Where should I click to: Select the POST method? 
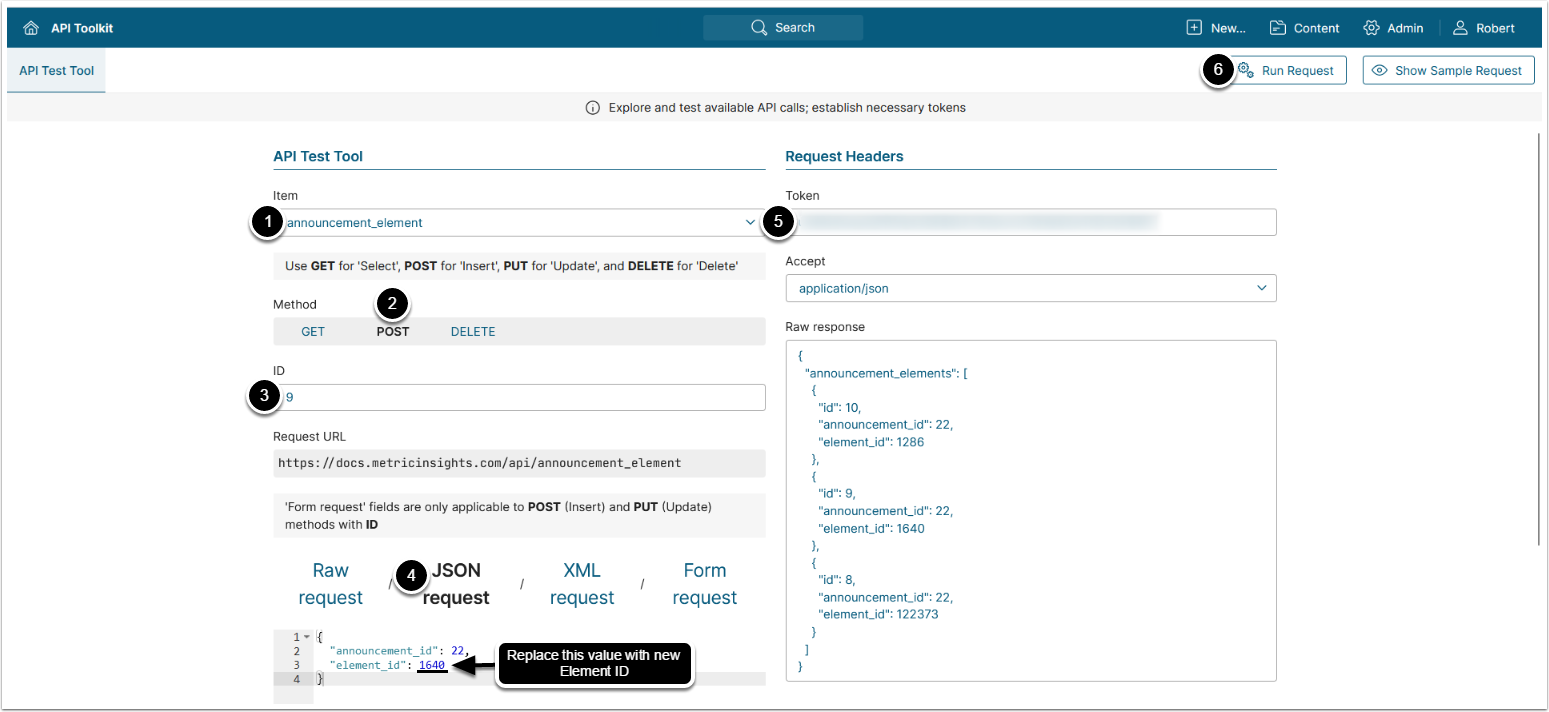pyautogui.click(x=393, y=332)
